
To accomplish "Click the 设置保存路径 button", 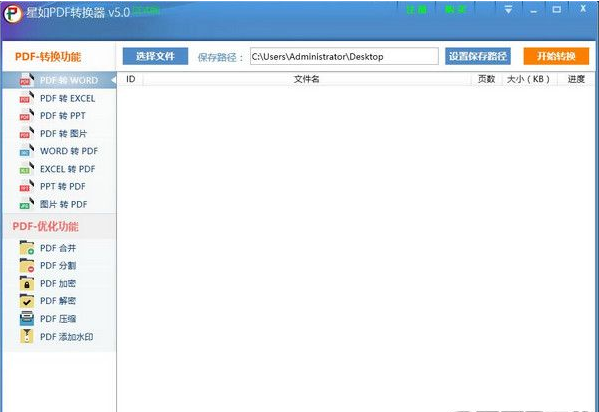I will pyautogui.click(x=478, y=56).
